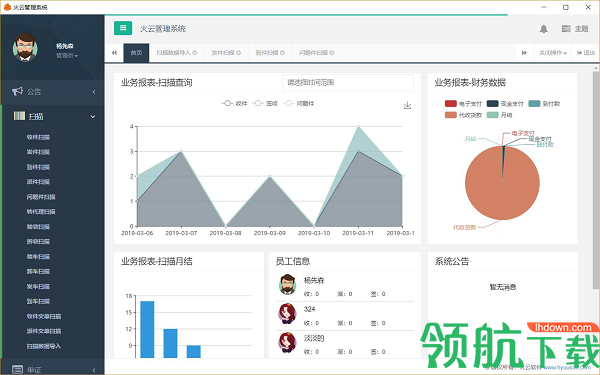The width and height of the screenshot is (600, 375).
Task: Click the time range input field
Action: point(348,82)
